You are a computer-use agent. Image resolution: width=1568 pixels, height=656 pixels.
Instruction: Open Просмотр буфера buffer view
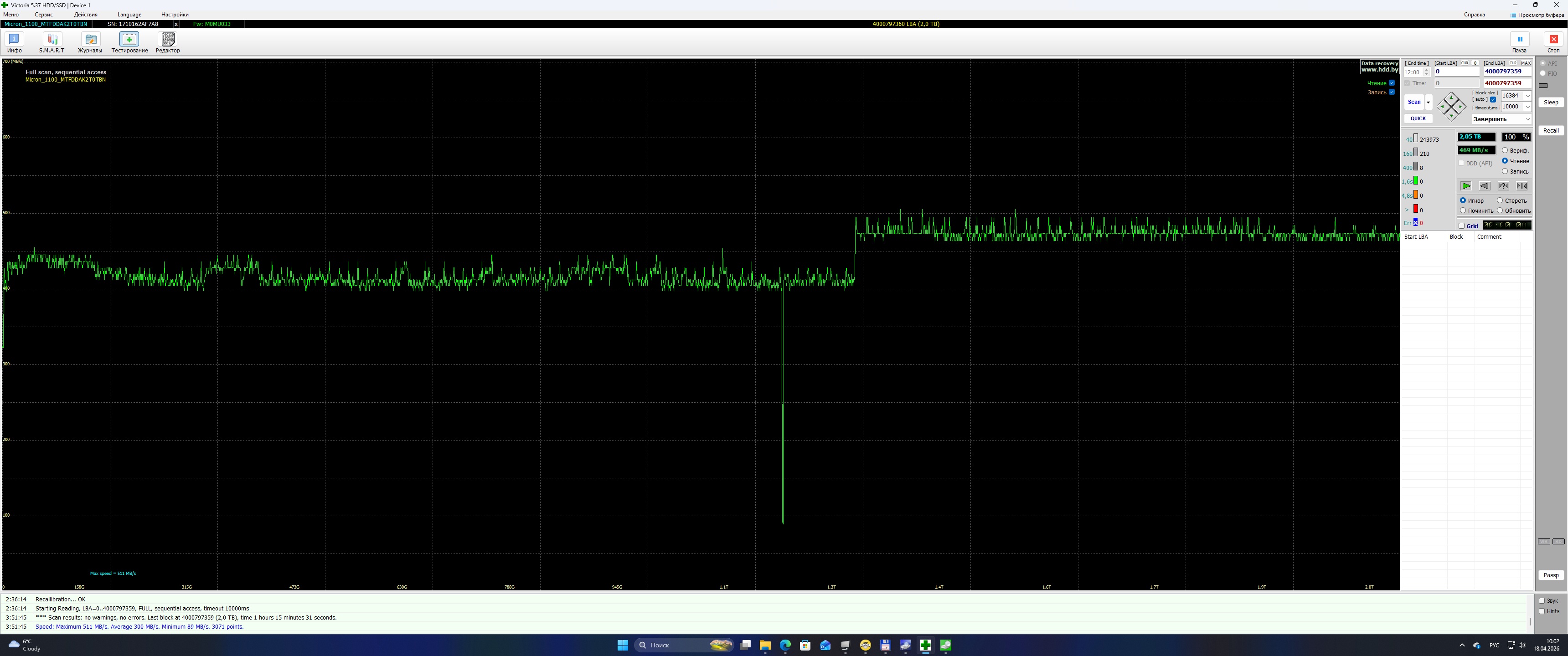[1537, 15]
